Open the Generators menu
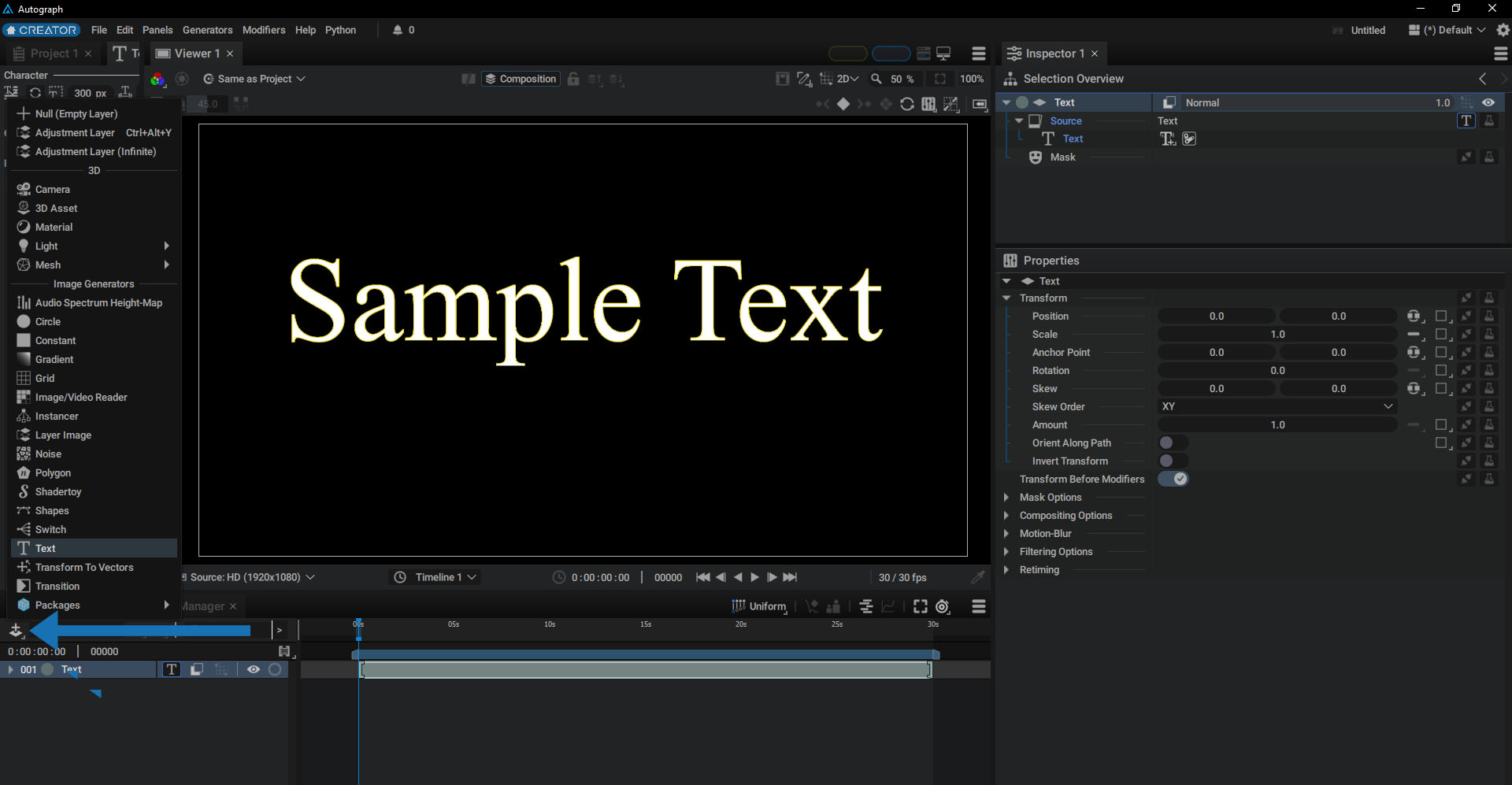This screenshot has height=785, width=1512. 207,30
